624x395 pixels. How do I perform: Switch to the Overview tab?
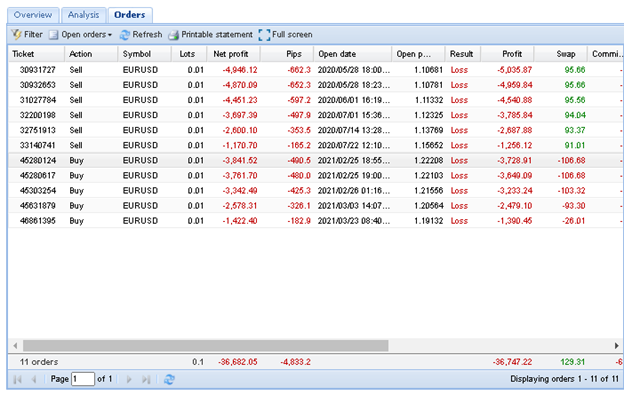click(33, 15)
